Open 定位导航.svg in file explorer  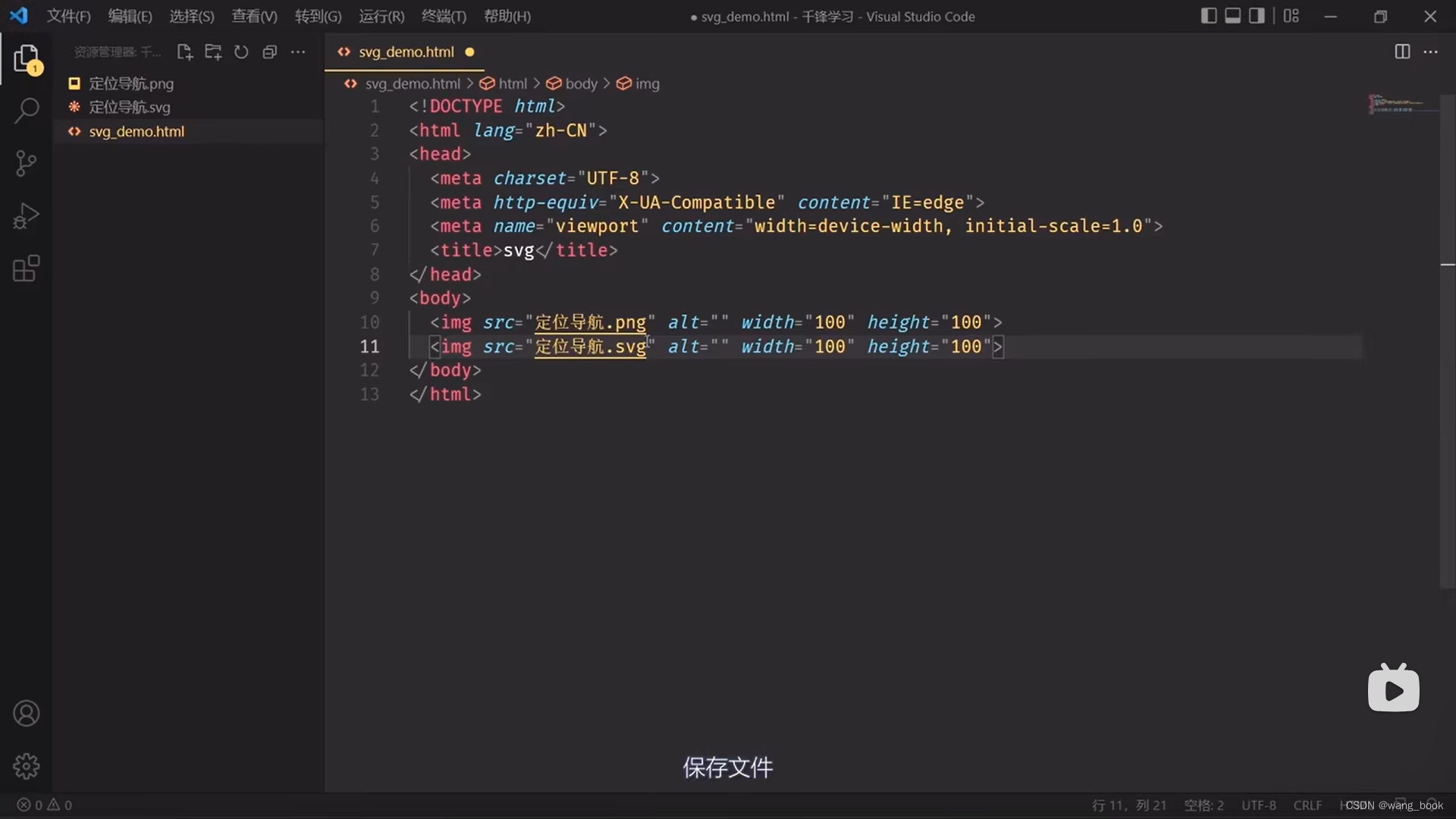pyautogui.click(x=130, y=107)
